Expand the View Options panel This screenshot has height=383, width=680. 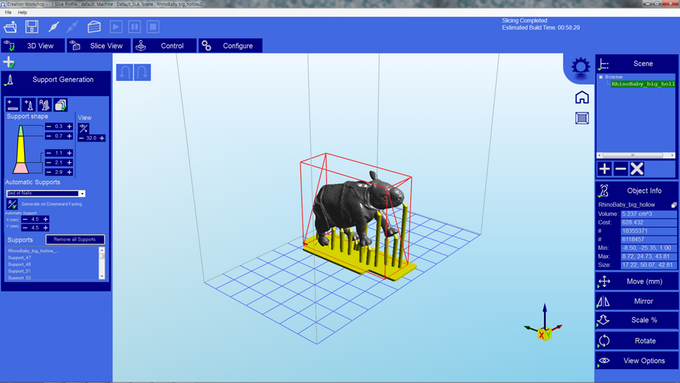point(636,361)
